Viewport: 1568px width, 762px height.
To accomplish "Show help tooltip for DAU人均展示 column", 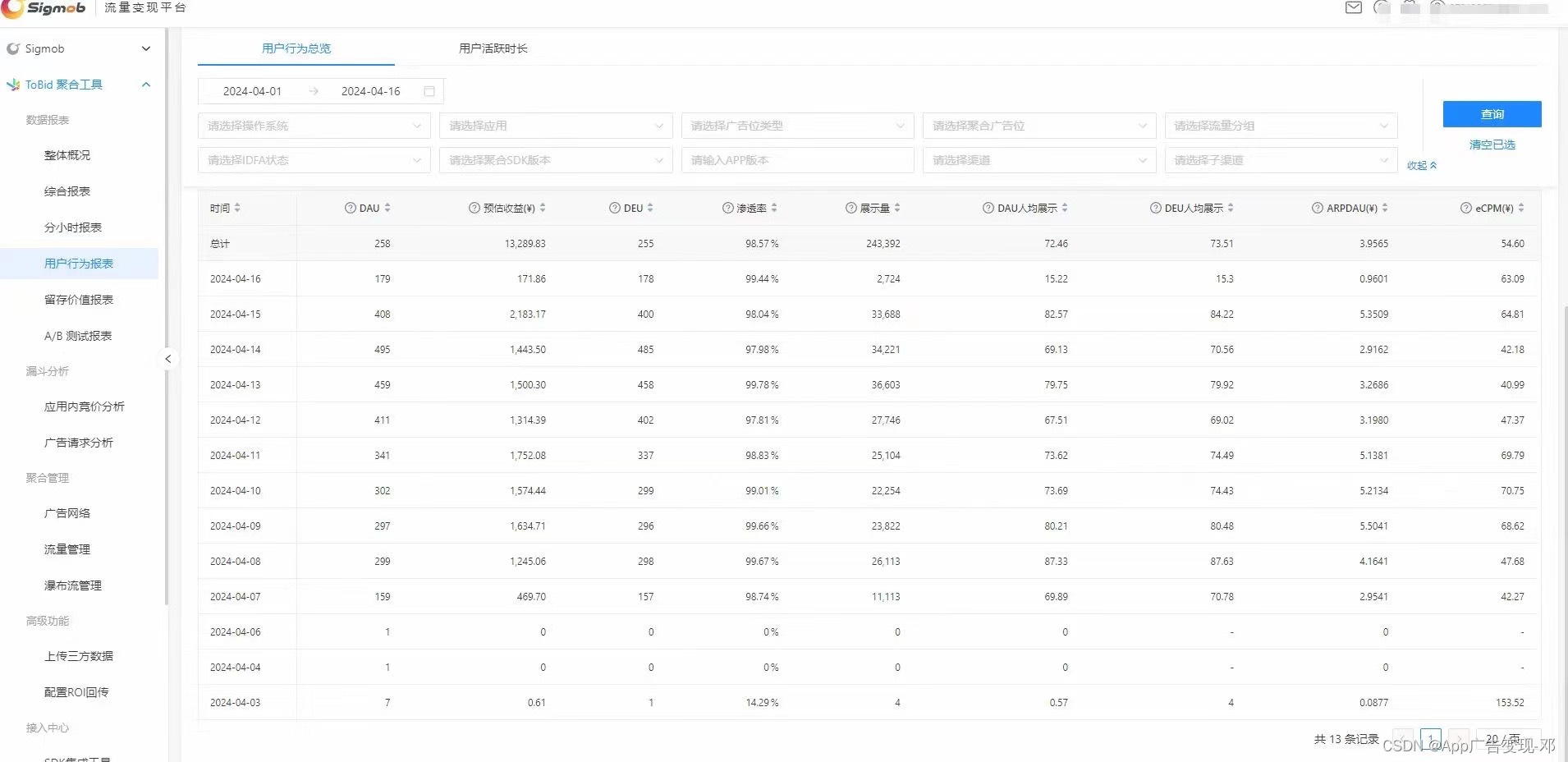I will pyautogui.click(x=988, y=208).
